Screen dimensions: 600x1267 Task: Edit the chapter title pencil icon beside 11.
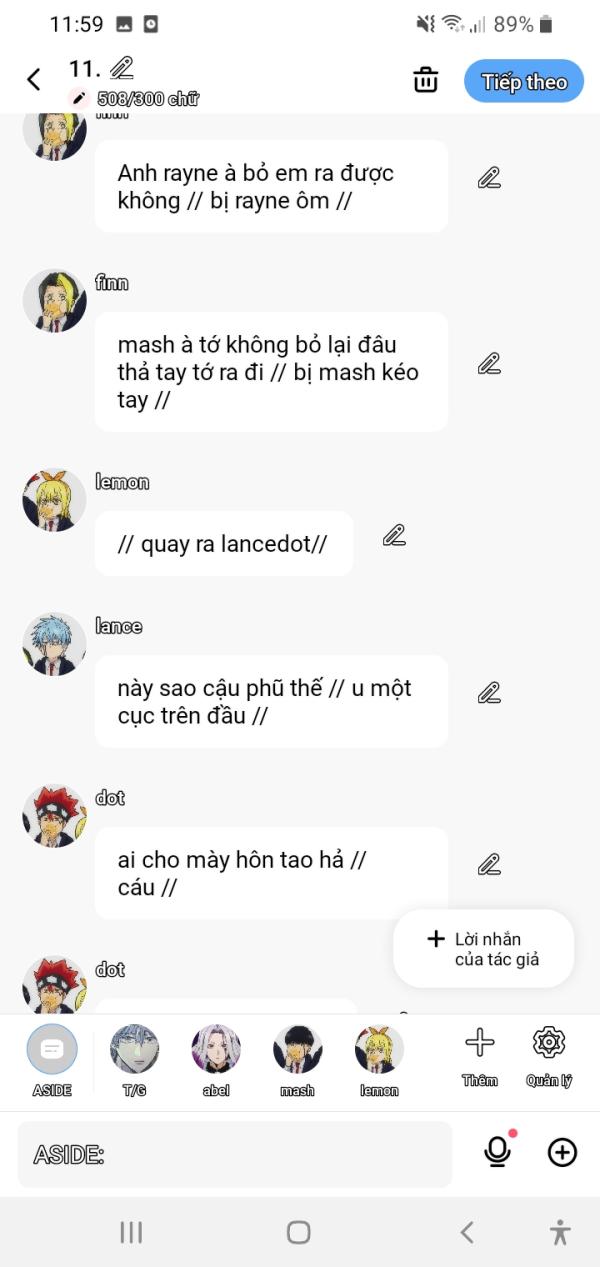click(x=122, y=69)
